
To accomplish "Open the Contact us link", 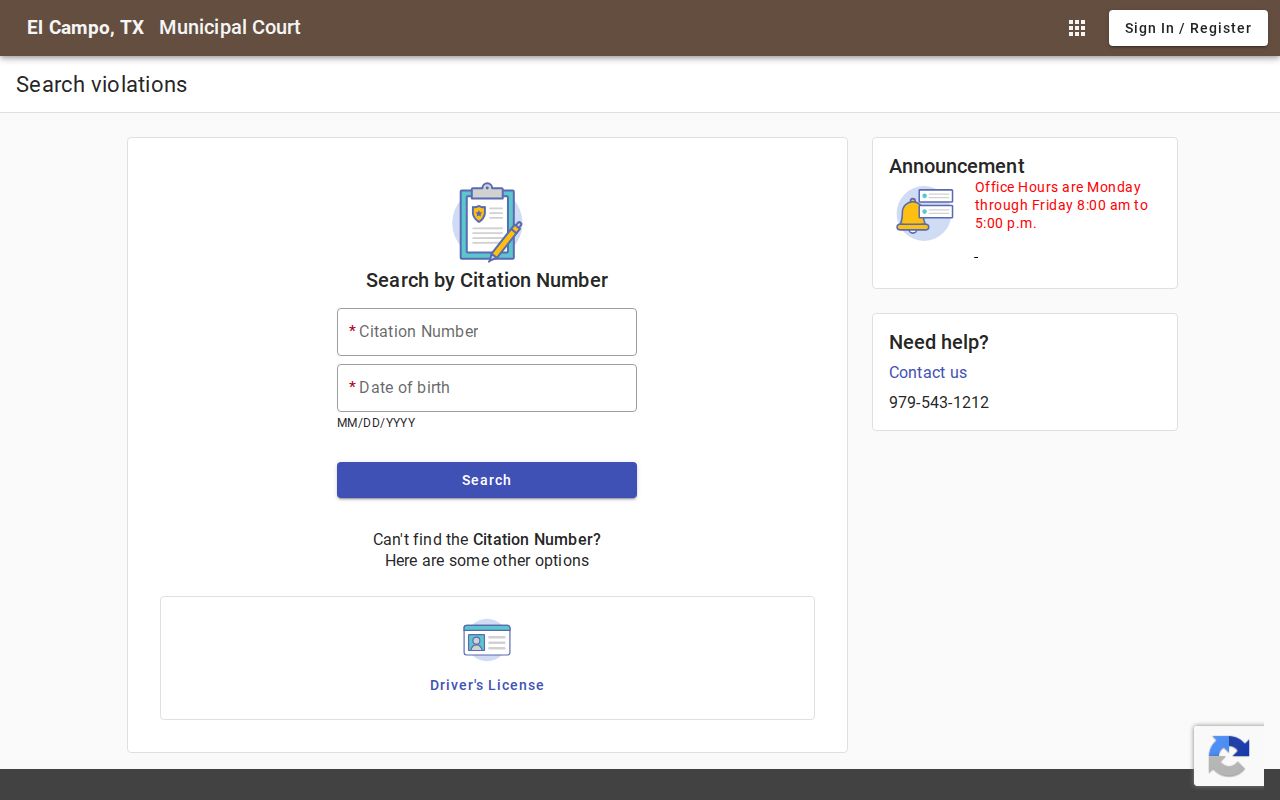I will point(928,372).
